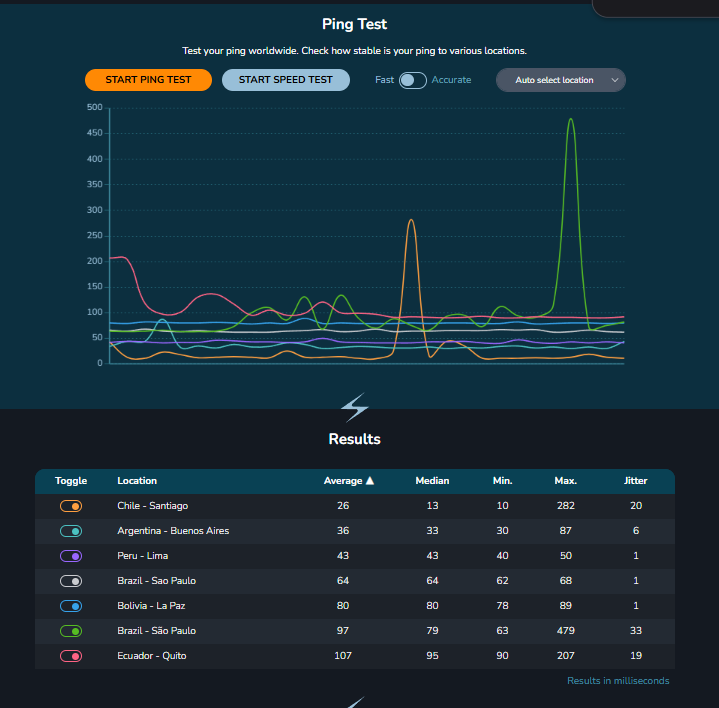
Task: Sort the table by Max. column
Action: (x=565, y=481)
